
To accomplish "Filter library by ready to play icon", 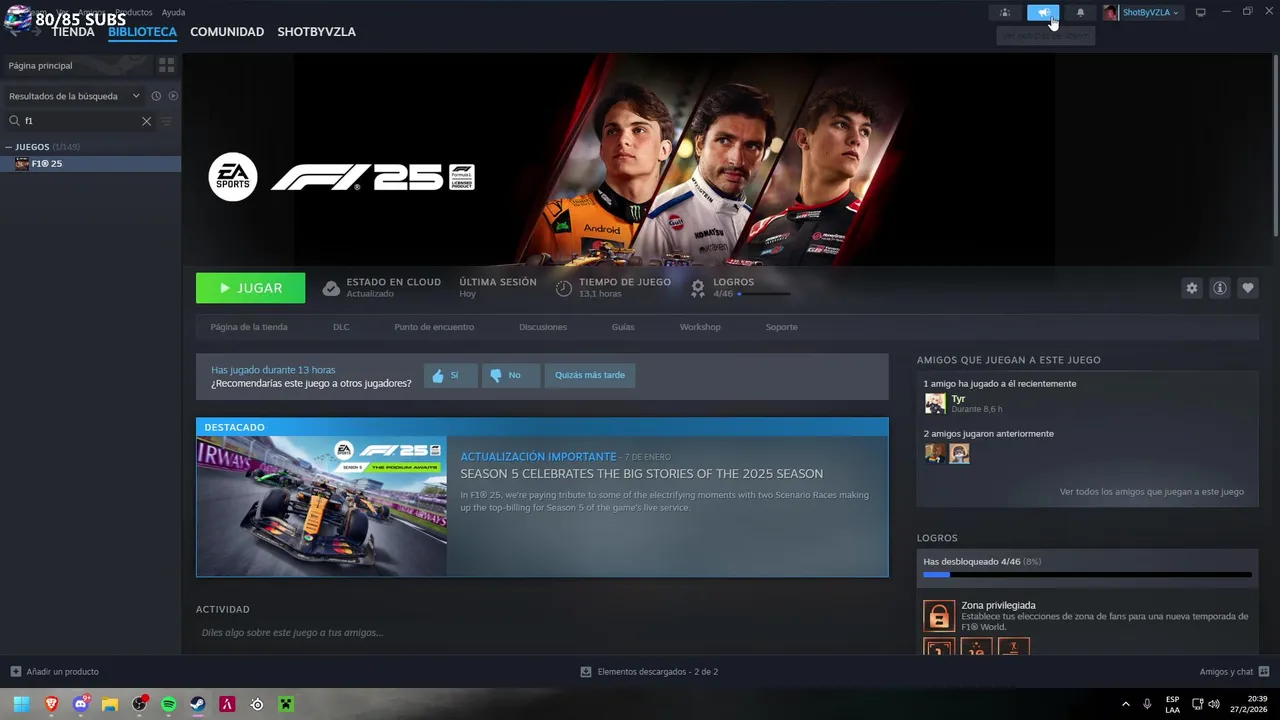I will tap(173, 96).
